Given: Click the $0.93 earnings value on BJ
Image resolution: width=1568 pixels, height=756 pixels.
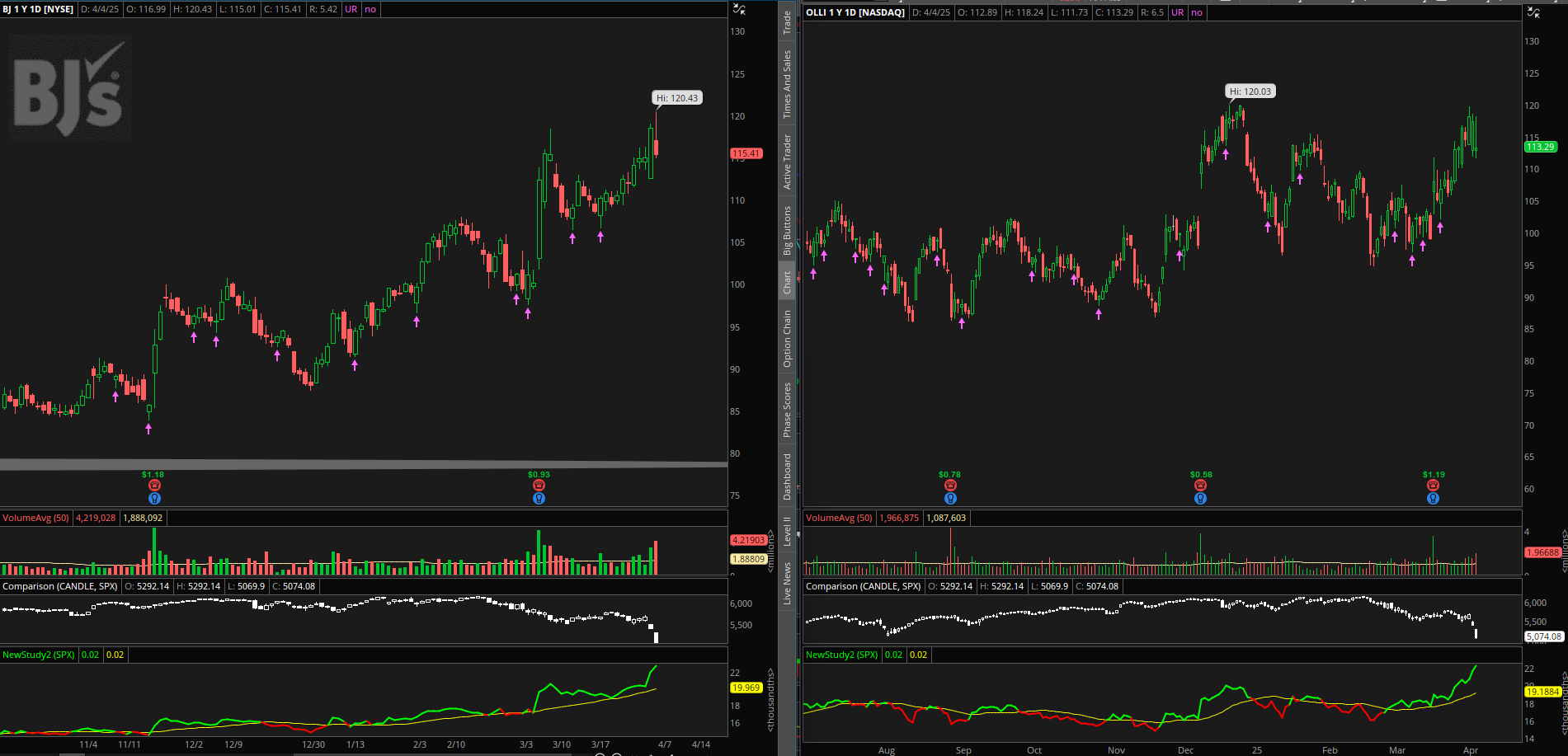Looking at the screenshot, I should tap(539, 474).
